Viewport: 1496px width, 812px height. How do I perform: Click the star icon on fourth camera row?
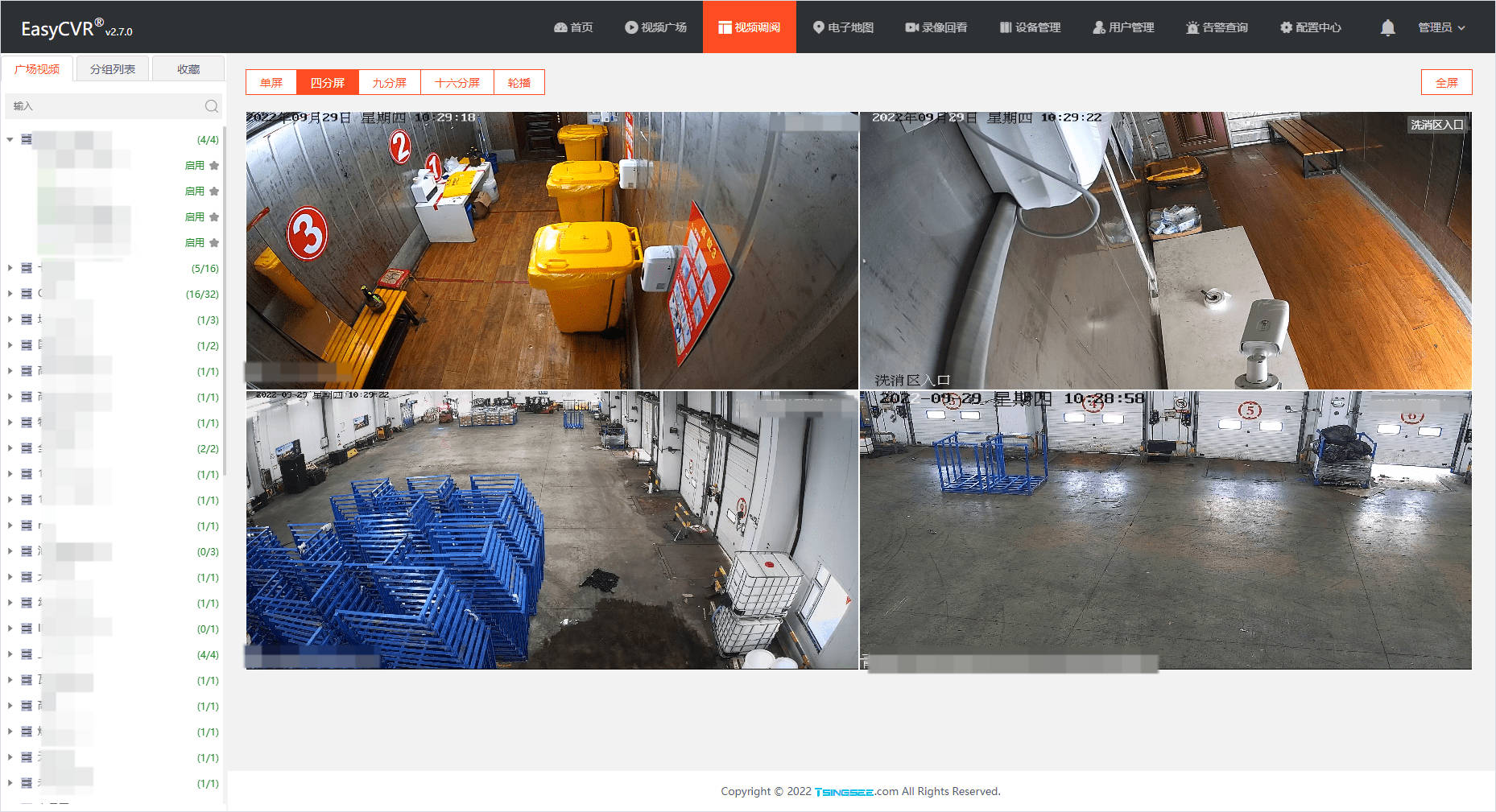[x=214, y=243]
